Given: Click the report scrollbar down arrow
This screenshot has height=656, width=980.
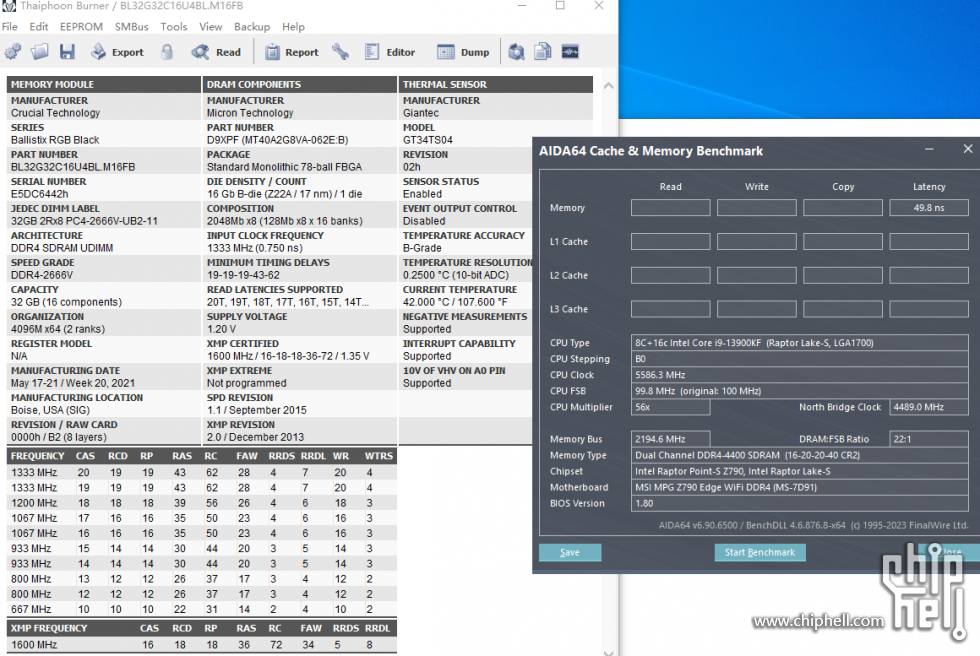Looking at the screenshot, I should click(608, 652).
